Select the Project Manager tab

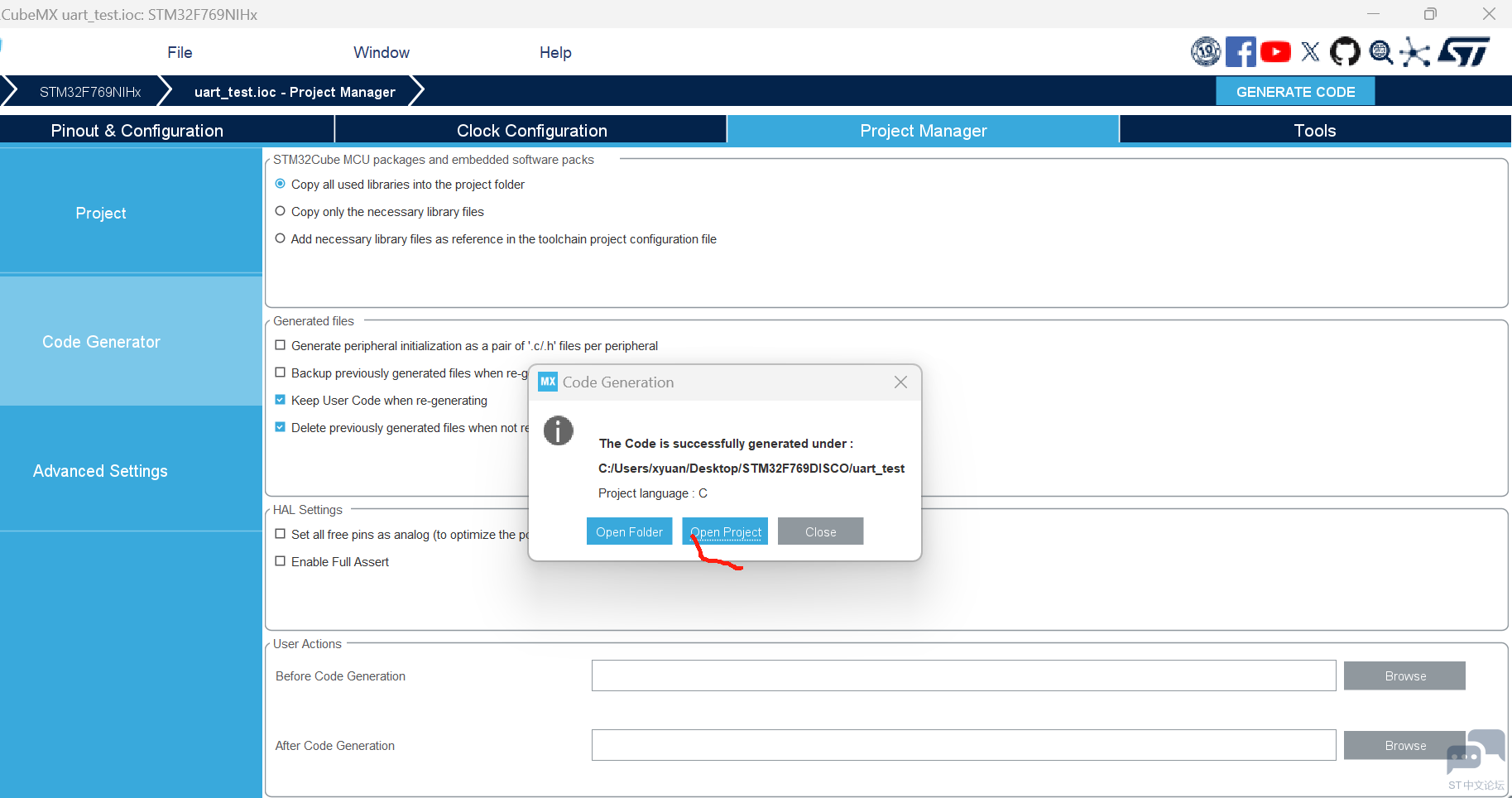(x=923, y=130)
